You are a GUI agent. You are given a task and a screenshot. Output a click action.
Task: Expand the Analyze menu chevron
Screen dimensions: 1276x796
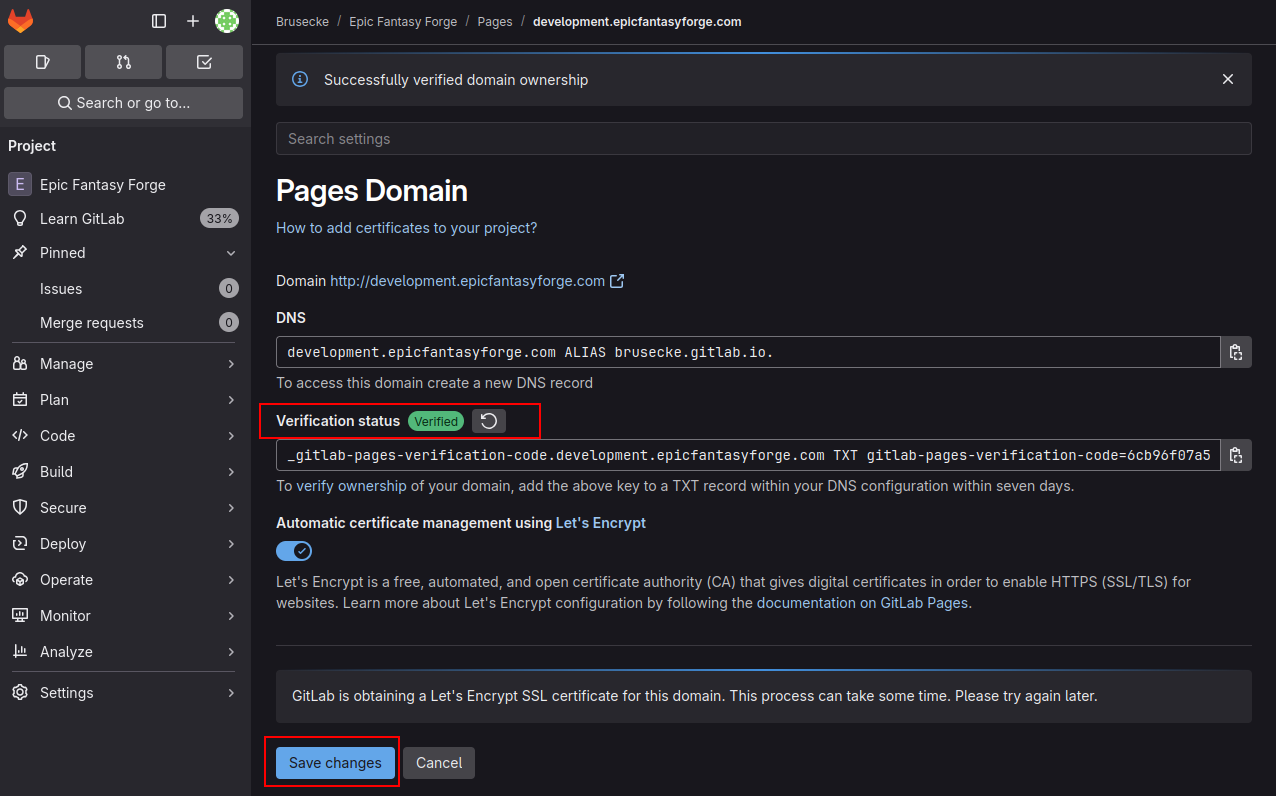point(231,652)
